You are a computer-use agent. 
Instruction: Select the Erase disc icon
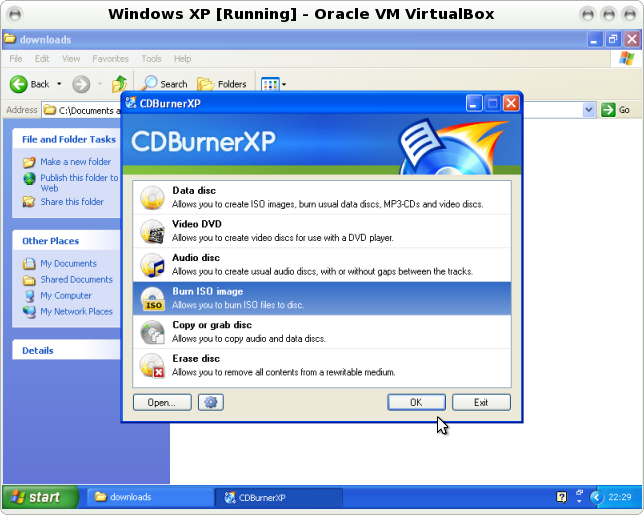(152, 366)
